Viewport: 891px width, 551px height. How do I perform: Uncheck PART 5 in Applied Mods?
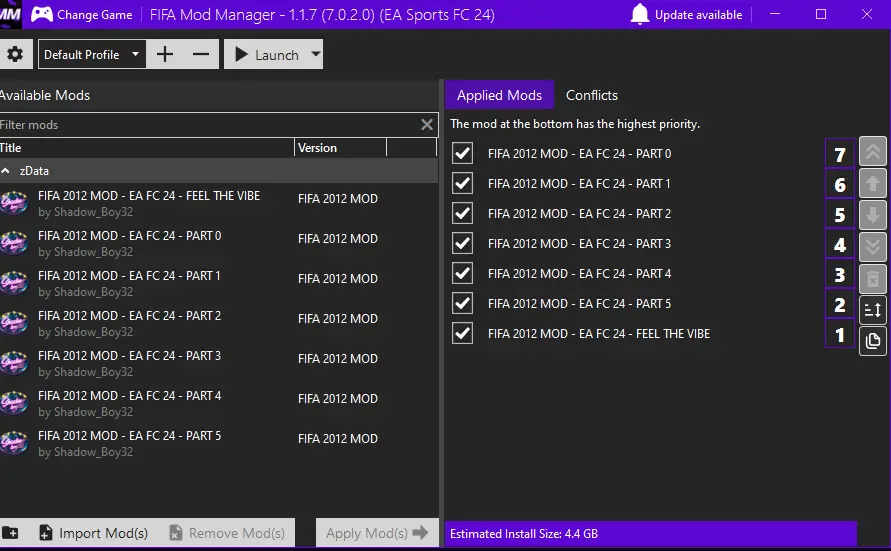click(463, 304)
